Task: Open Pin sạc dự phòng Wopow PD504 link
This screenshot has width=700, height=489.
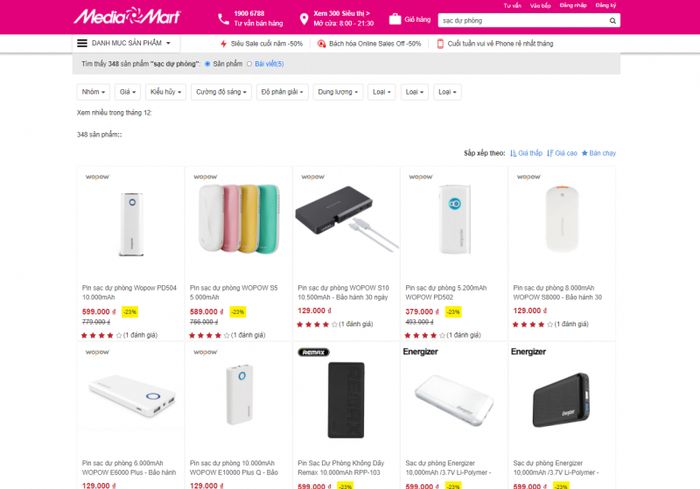Action: tap(129, 293)
